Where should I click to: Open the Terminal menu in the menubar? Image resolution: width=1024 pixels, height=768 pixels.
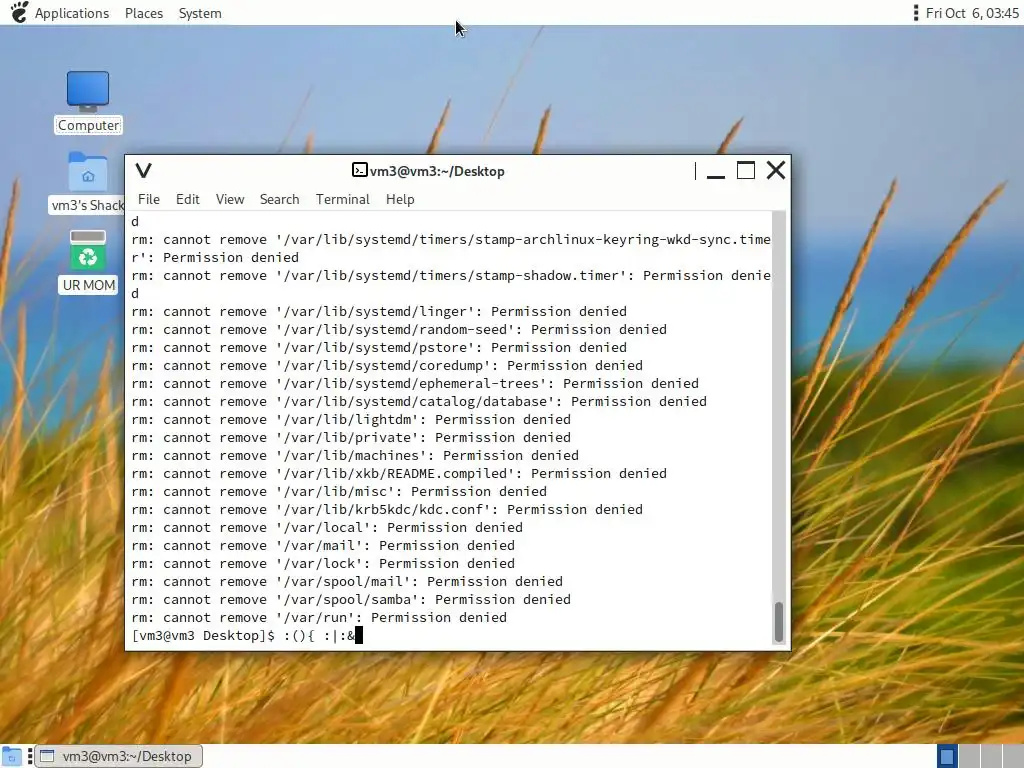pos(343,199)
